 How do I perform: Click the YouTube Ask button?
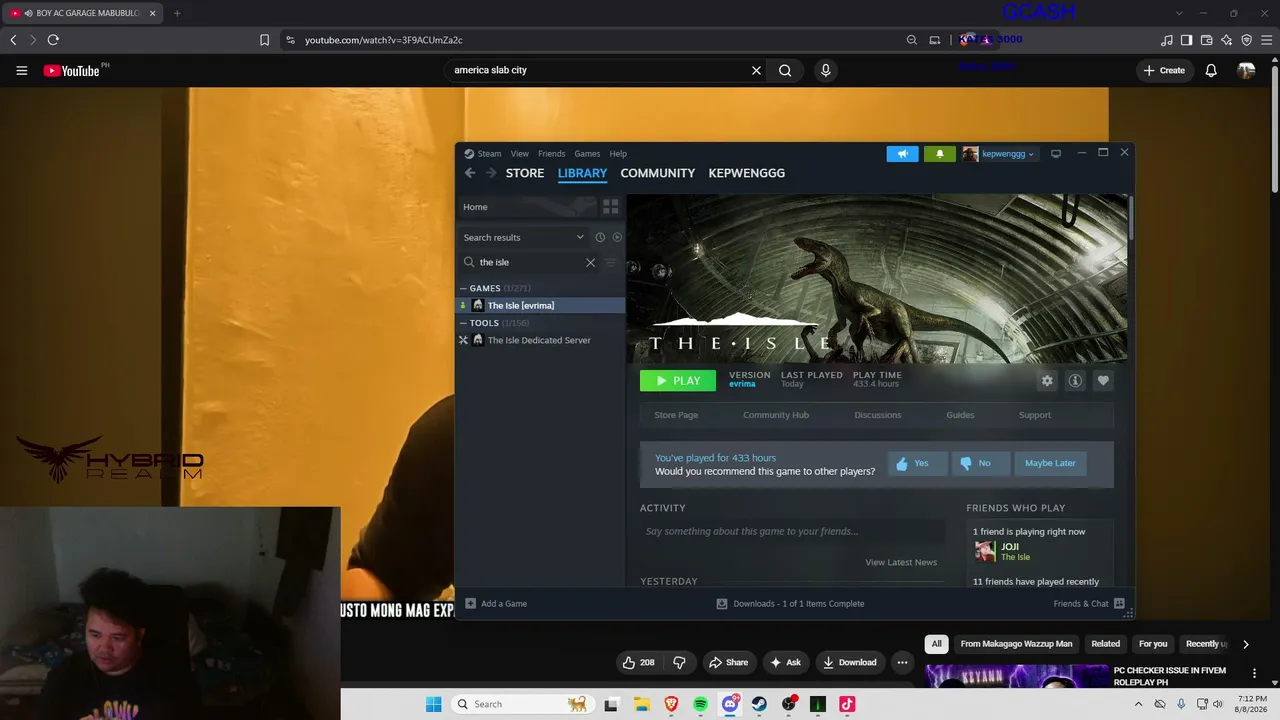(x=785, y=662)
